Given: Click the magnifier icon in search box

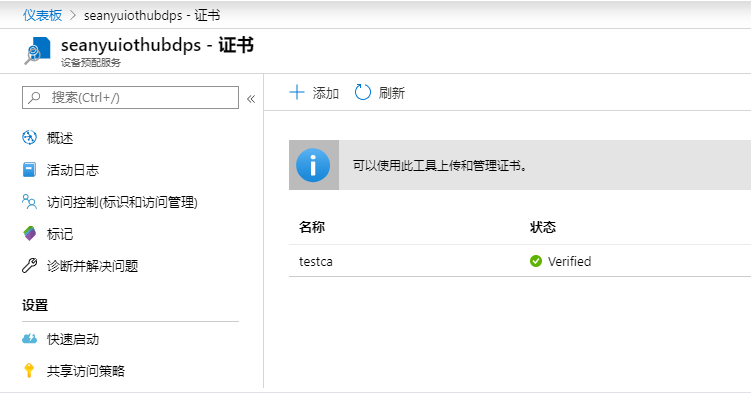Looking at the screenshot, I should [34, 98].
